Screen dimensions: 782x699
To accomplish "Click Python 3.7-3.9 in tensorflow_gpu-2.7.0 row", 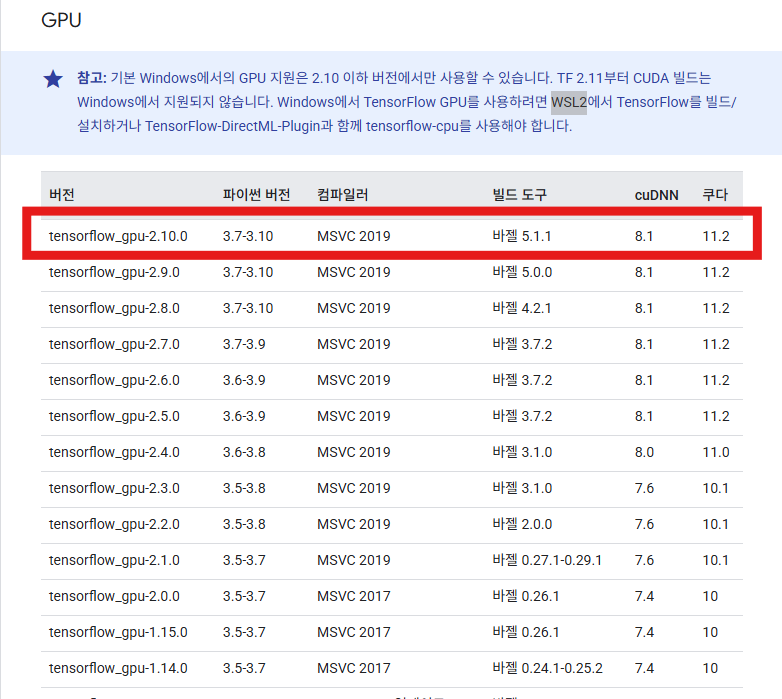I will 244,344.
